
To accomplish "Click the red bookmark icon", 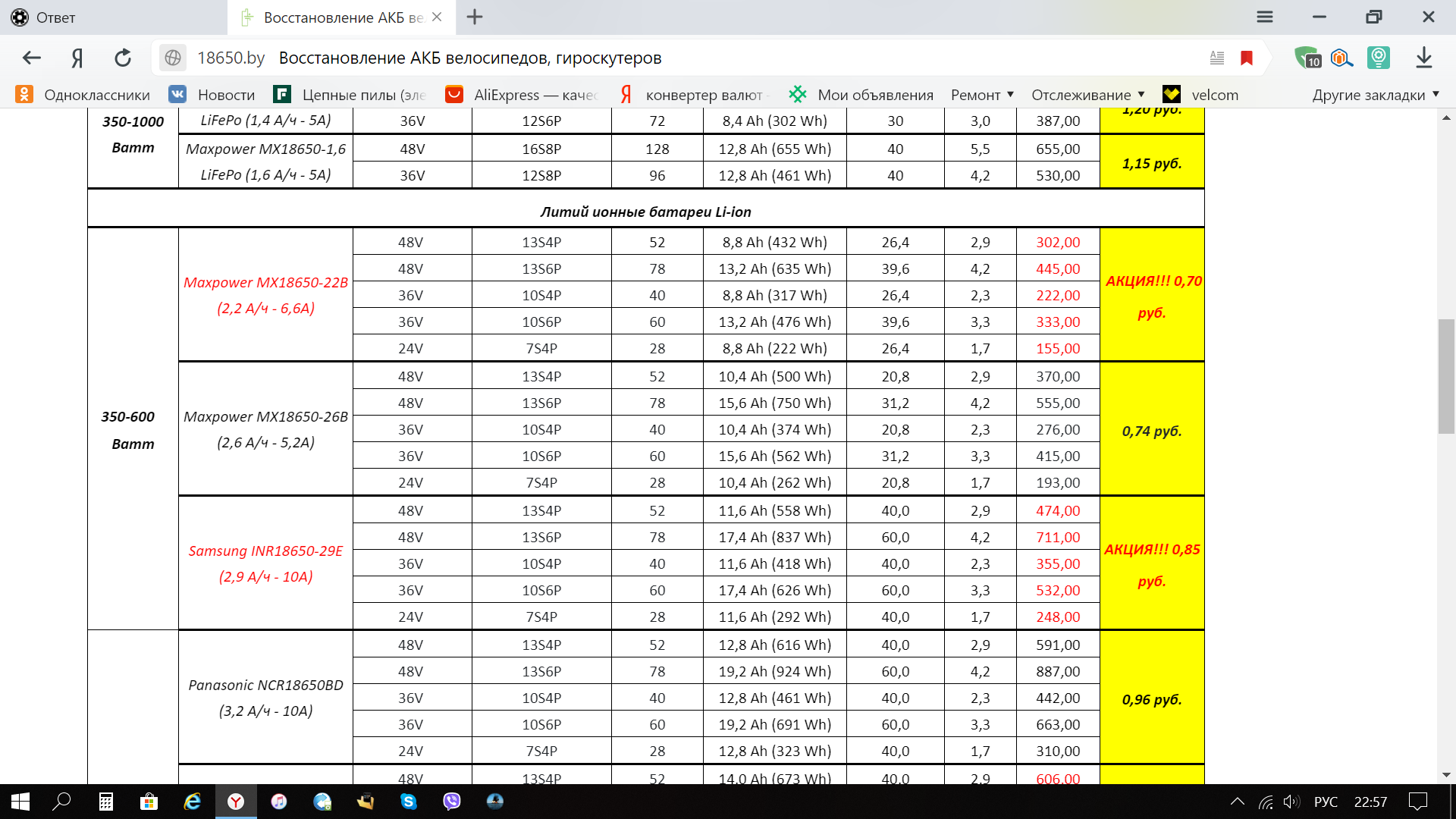I will [1247, 58].
